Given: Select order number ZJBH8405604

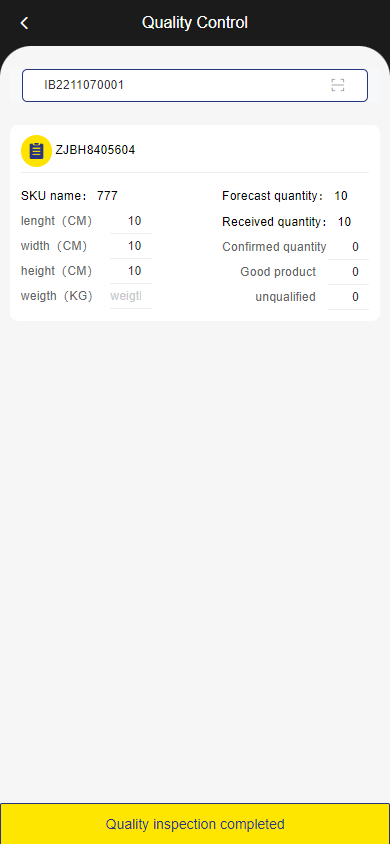Looking at the screenshot, I should coord(95,150).
